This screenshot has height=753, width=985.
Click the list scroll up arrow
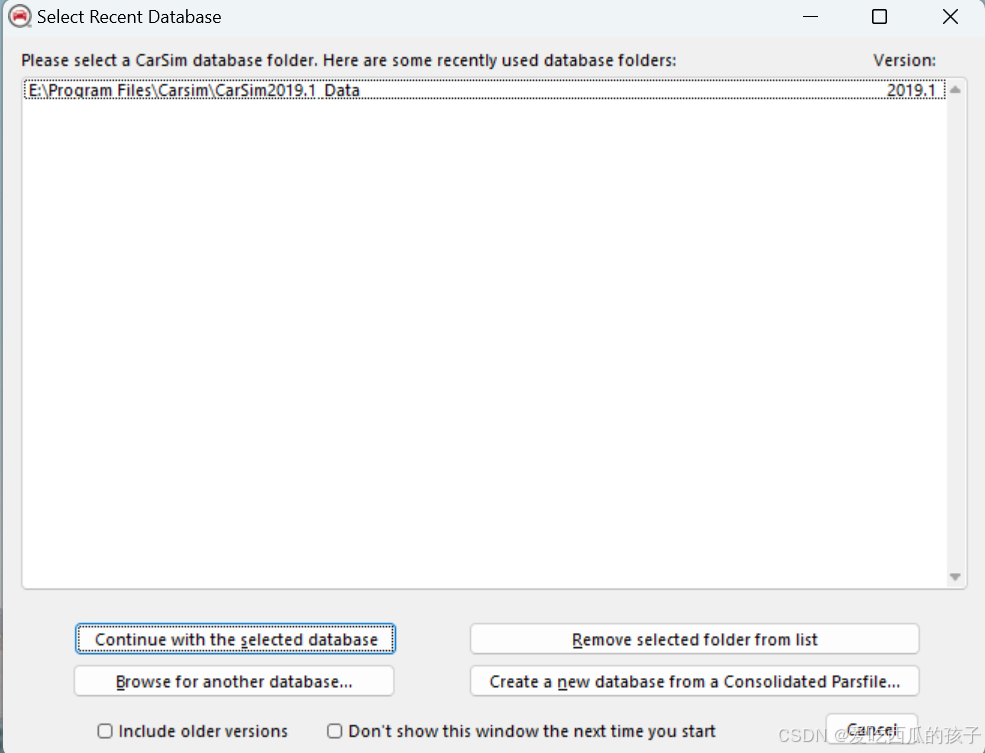(x=955, y=90)
